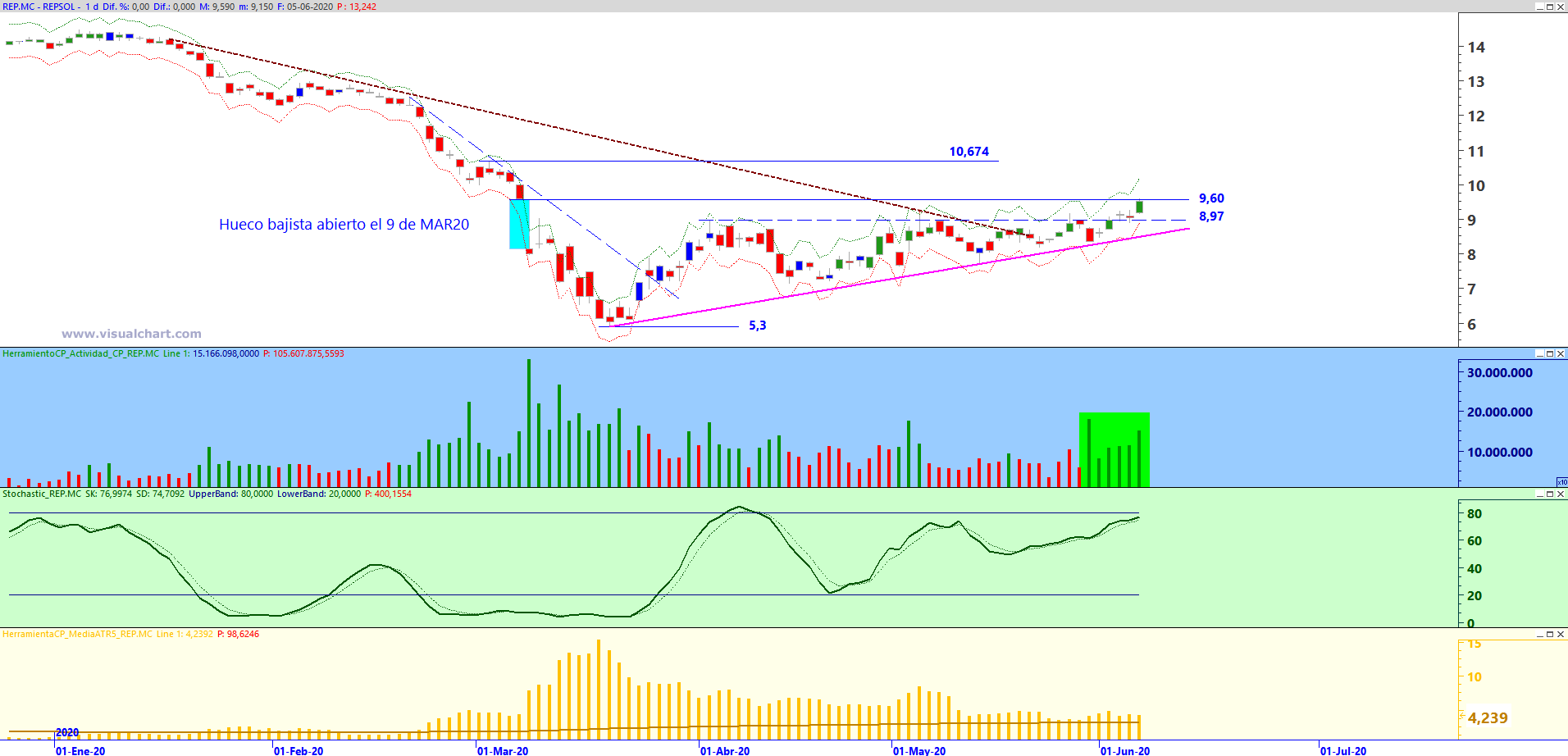Click the 01-Jun-20 date on time axis
1568x756 pixels.
(1125, 751)
